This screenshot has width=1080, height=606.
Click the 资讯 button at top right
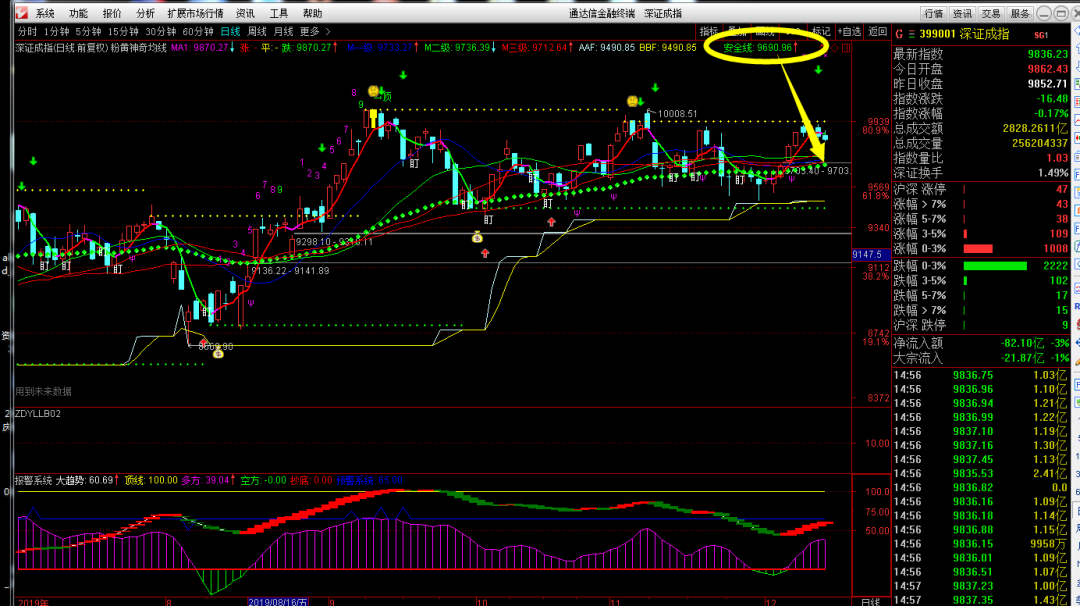click(962, 13)
